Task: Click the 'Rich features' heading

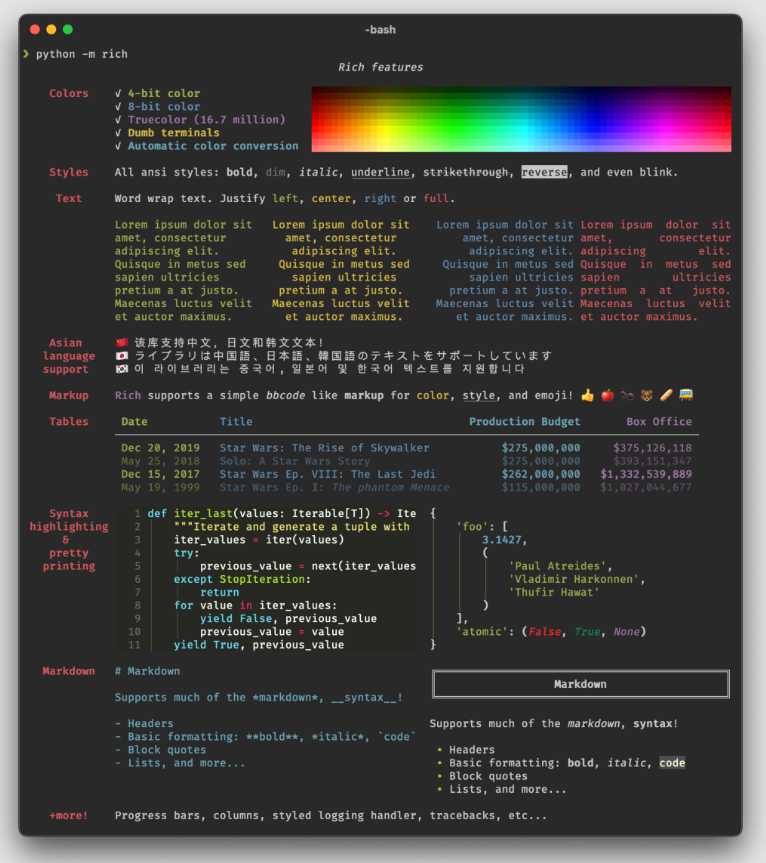Action: 380,67
